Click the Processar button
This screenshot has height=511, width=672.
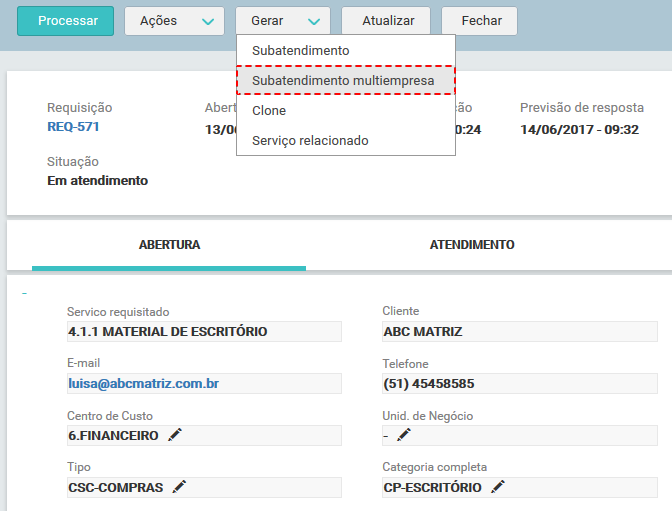(66, 21)
